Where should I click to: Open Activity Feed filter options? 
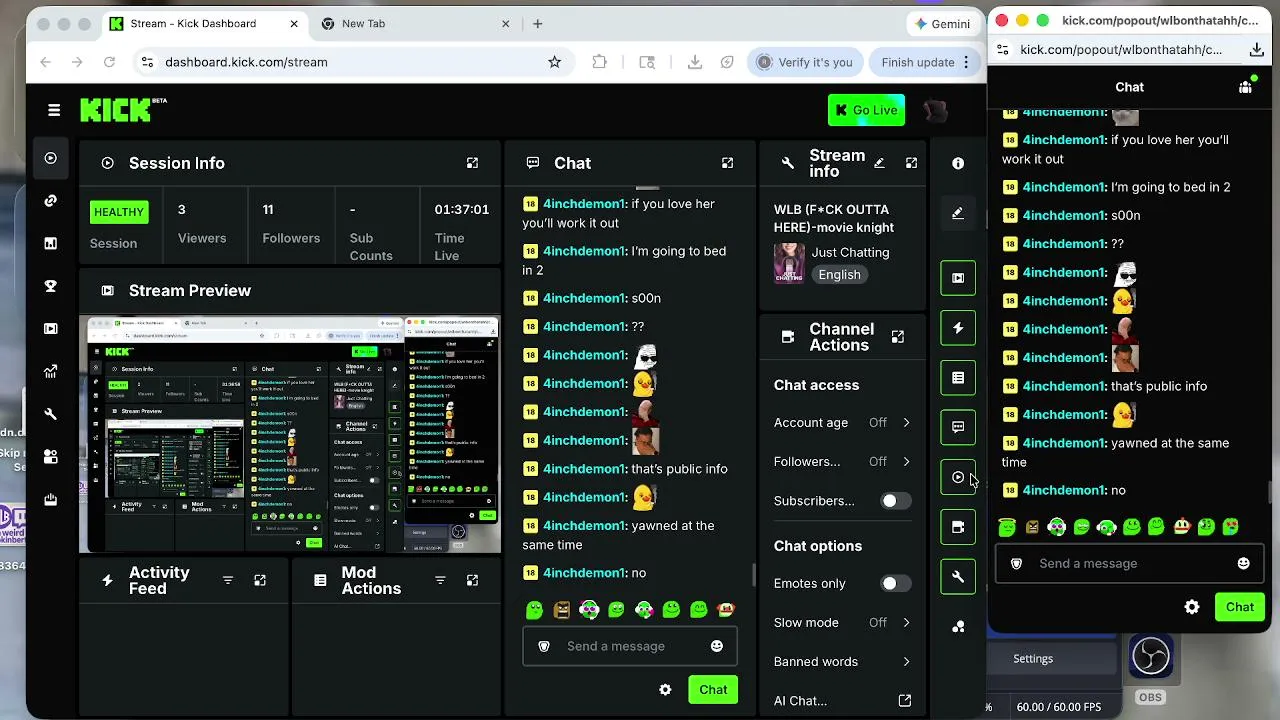coord(228,580)
